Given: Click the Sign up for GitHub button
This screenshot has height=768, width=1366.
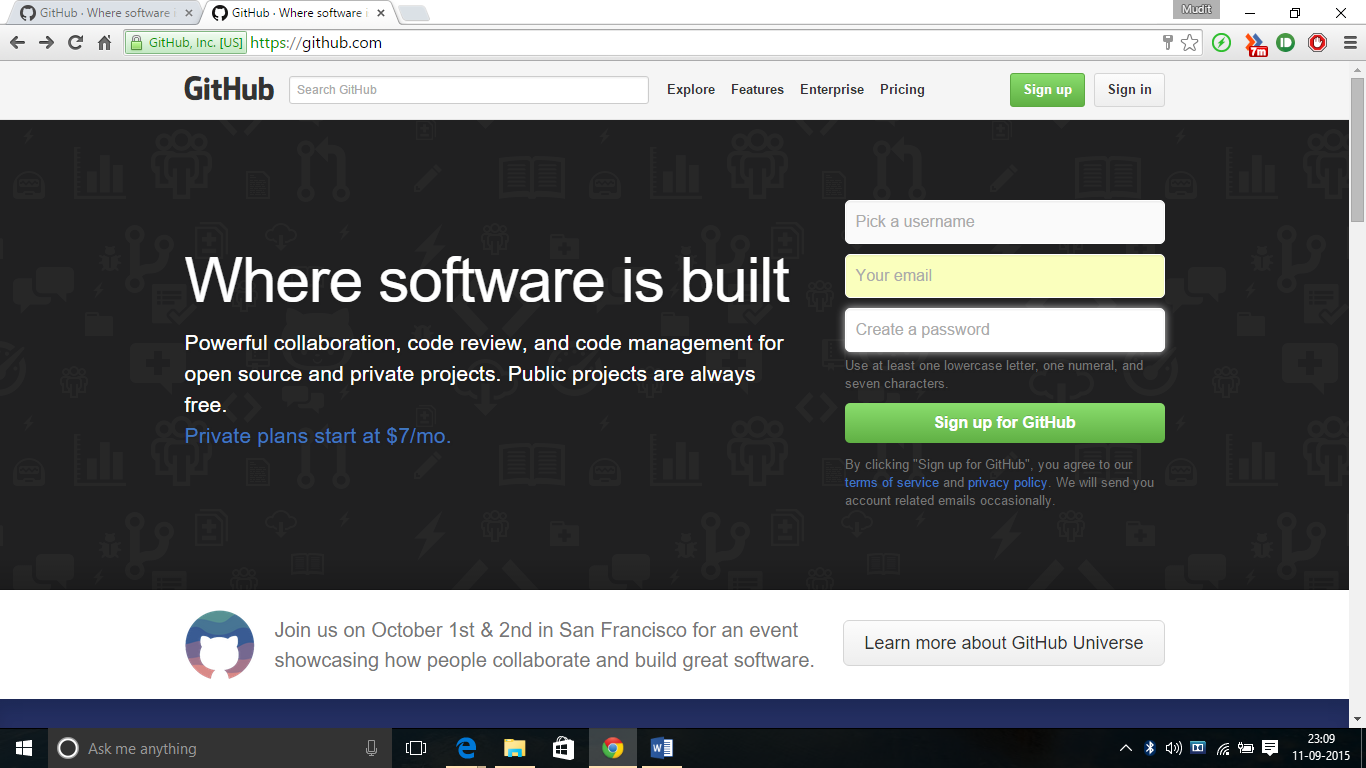Looking at the screenshot, I should click(x=1005, y=423).
